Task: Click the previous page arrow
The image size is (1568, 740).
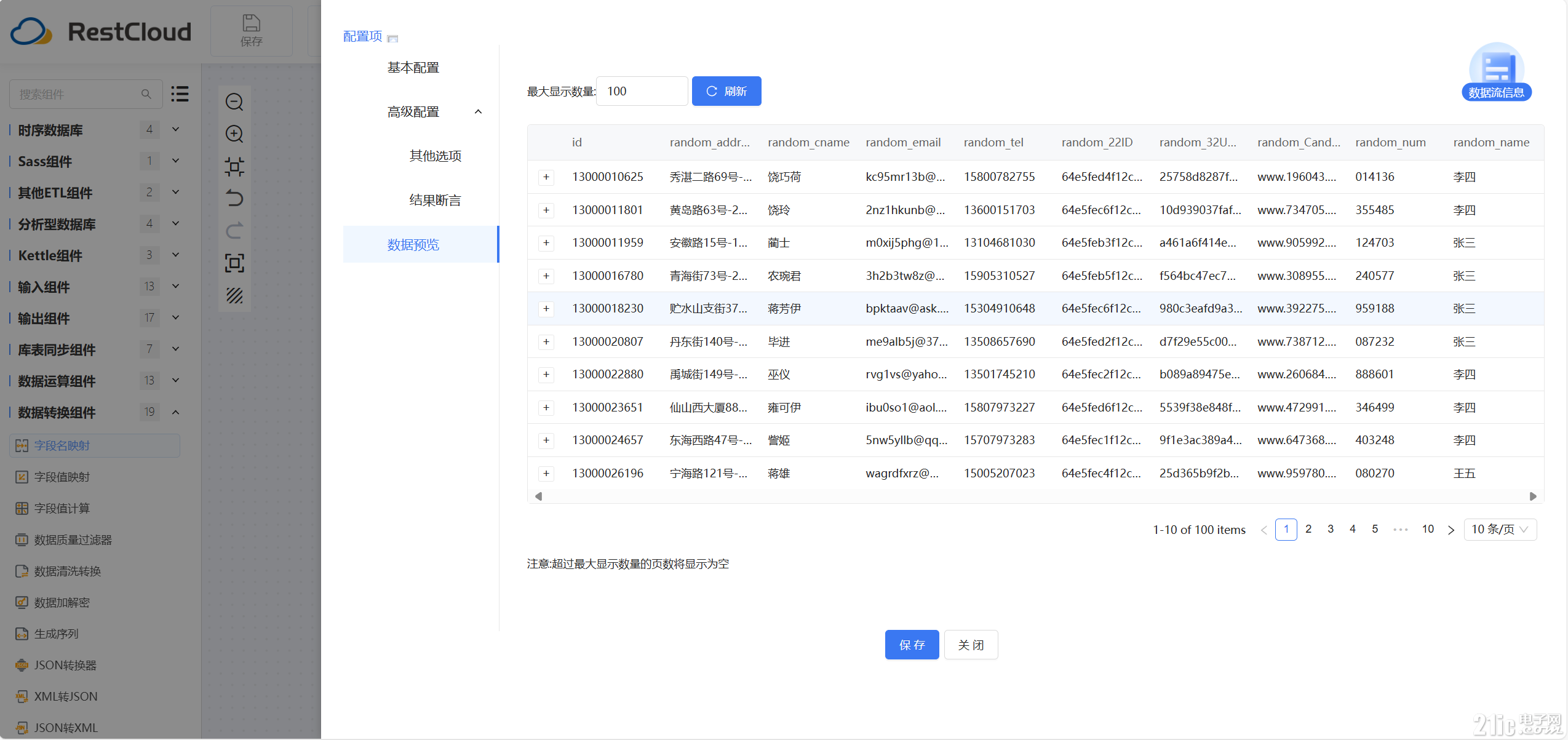Action: [x=1264, y=530]
